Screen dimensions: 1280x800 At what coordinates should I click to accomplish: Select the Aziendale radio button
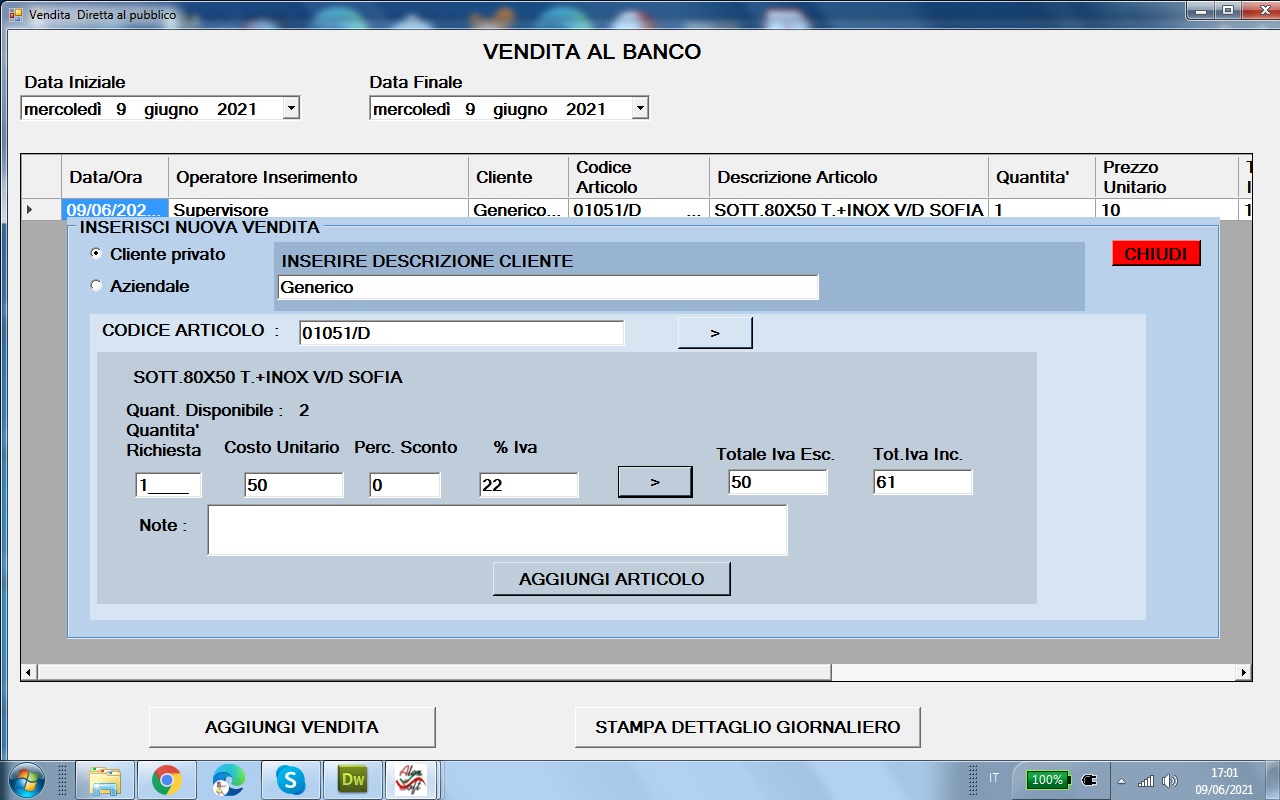97,286
